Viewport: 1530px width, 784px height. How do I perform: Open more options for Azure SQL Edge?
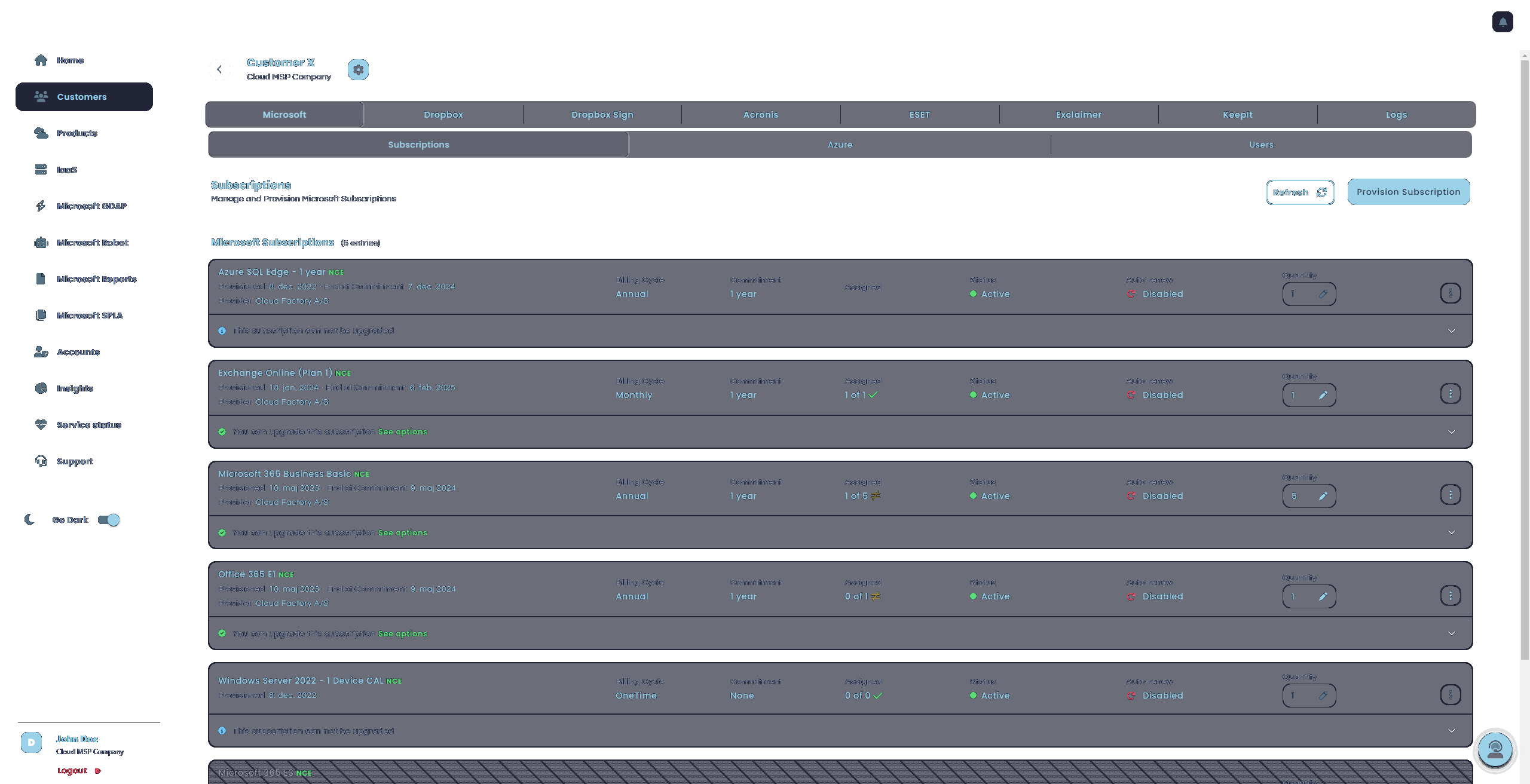pos(1451,293)
